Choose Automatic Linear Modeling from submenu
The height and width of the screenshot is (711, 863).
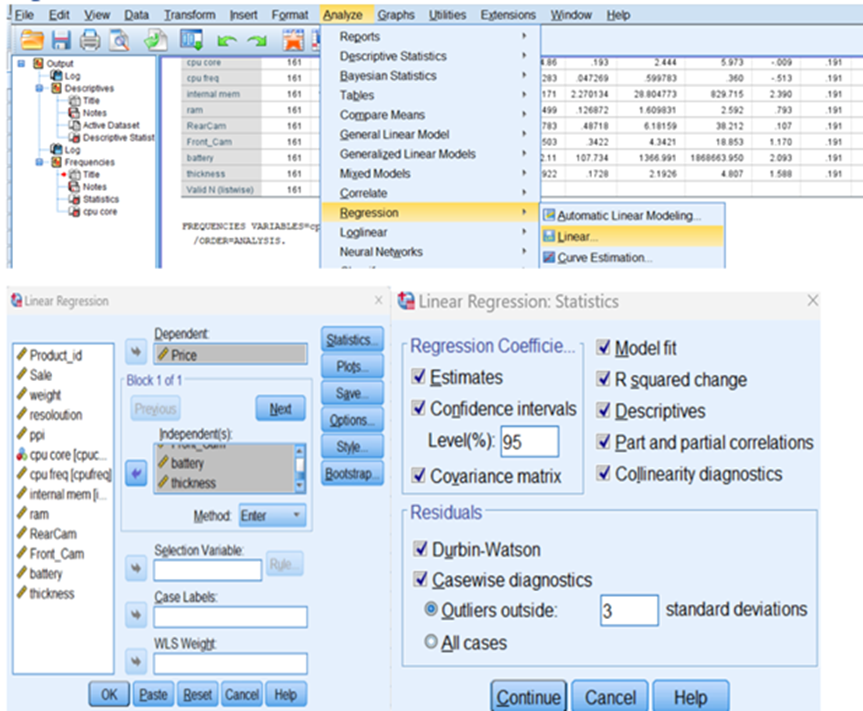(x=632, y=215)
